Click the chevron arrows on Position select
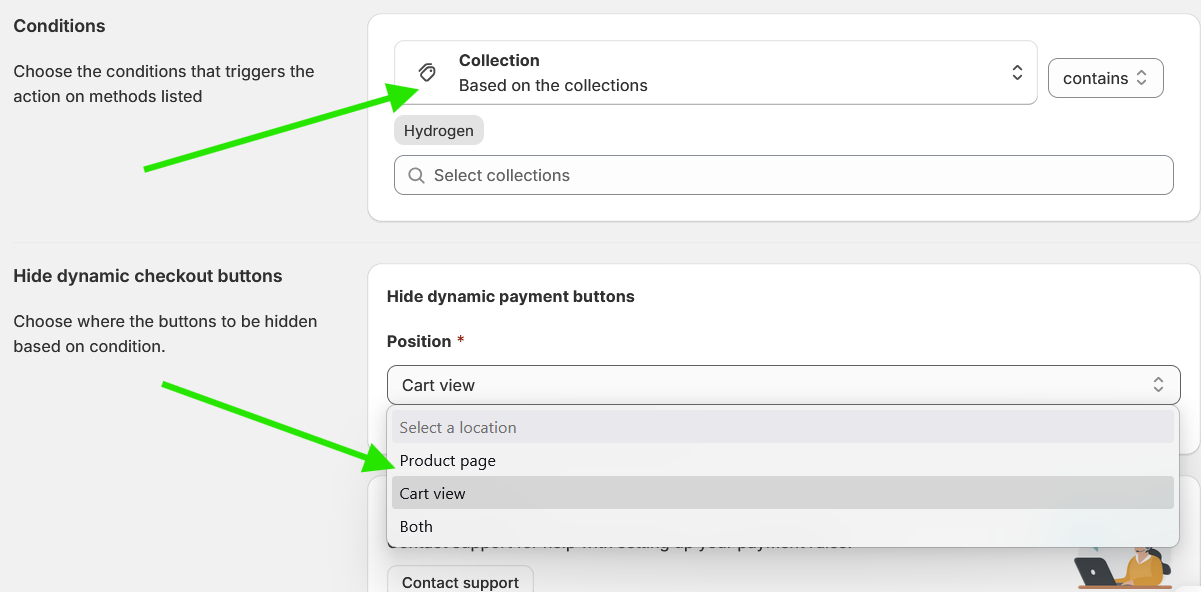This screenshot has height=592, width=1201. coord(1158,385)
